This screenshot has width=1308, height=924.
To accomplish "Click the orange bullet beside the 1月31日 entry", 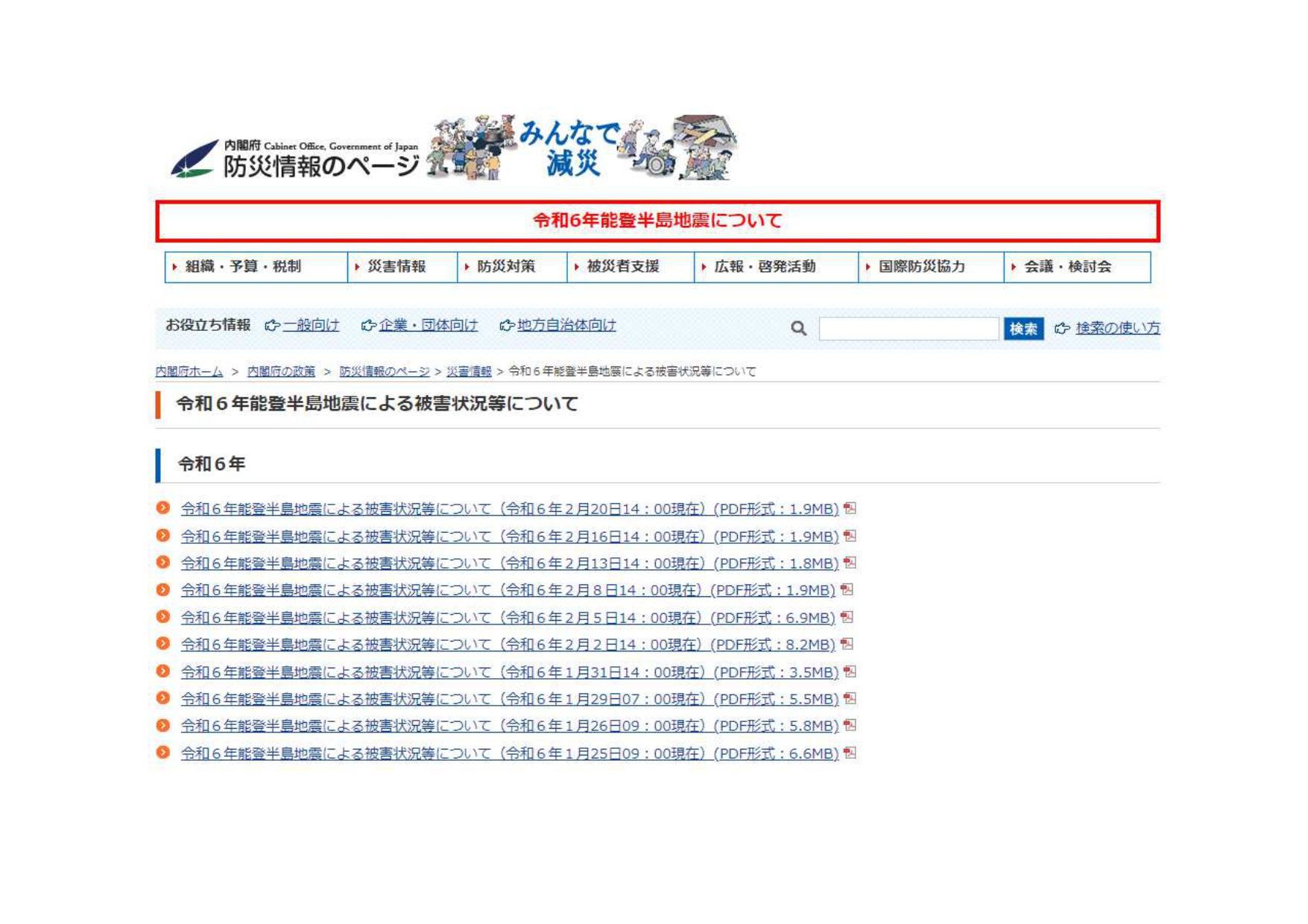I will (x=163, y=671).
